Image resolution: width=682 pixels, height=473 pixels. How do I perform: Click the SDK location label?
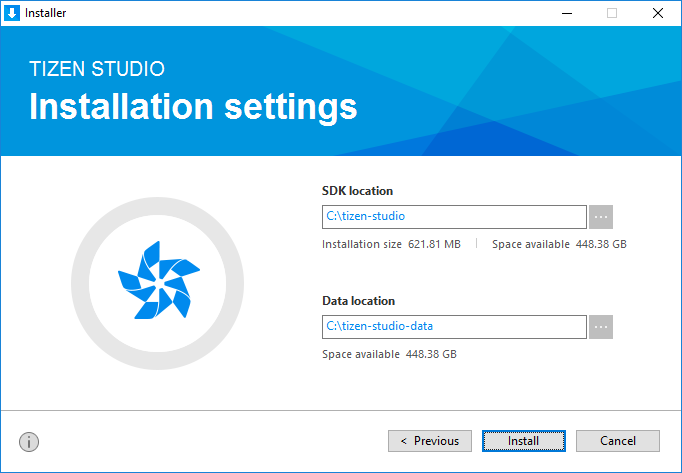(x=357, y=191)
